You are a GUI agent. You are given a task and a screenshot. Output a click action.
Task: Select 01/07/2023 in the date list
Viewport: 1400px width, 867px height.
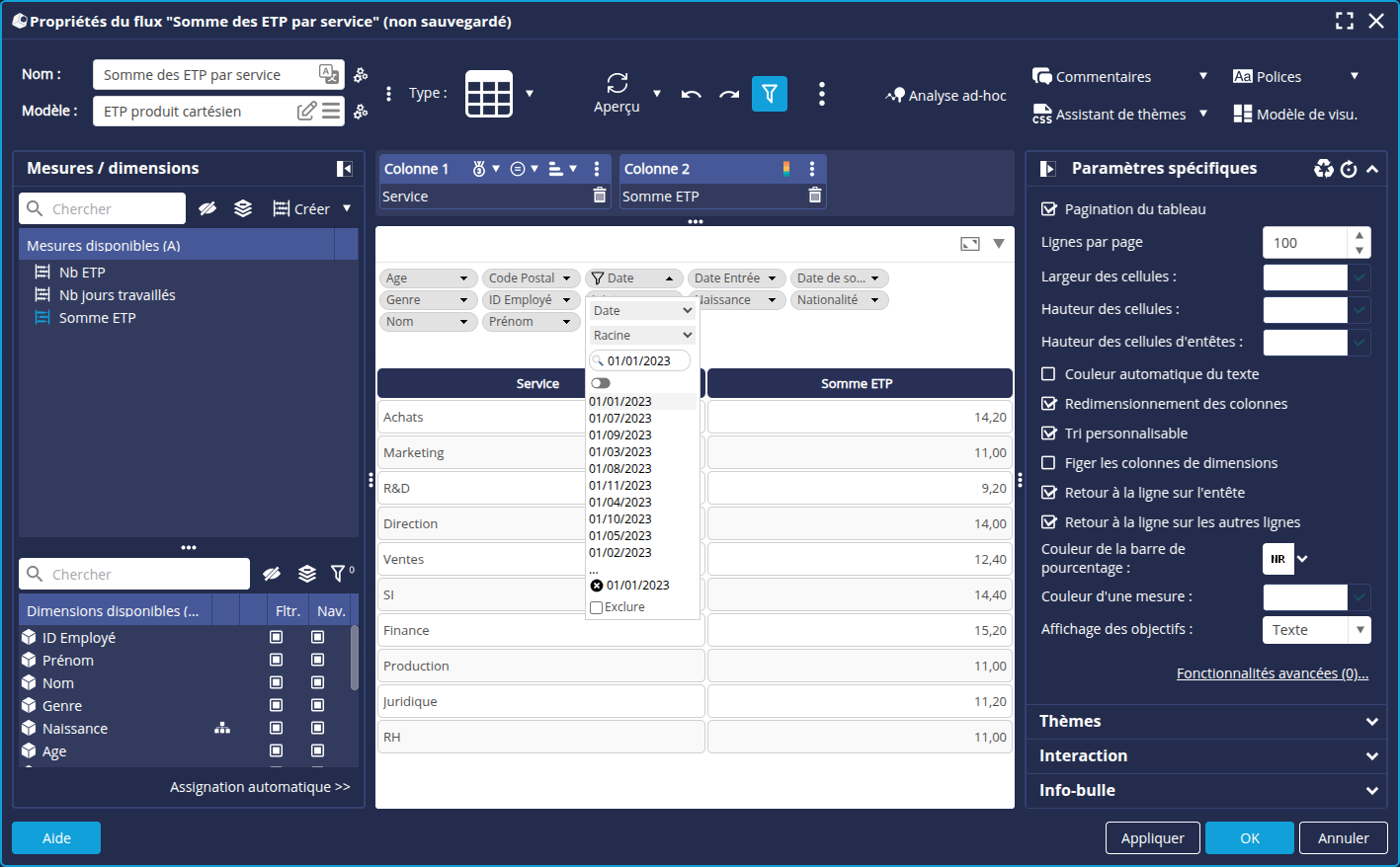[620, 419]
